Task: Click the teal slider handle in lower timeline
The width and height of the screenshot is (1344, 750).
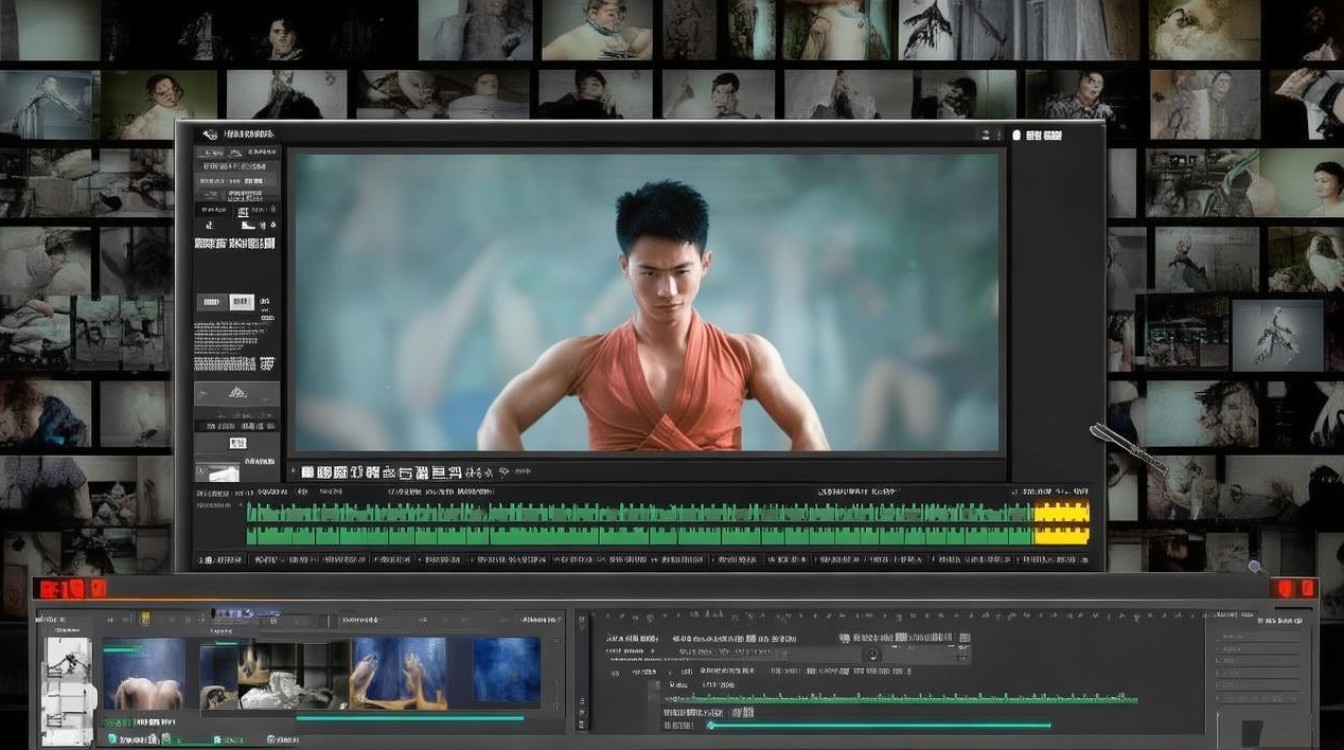Action: click(x=712, y=725)
